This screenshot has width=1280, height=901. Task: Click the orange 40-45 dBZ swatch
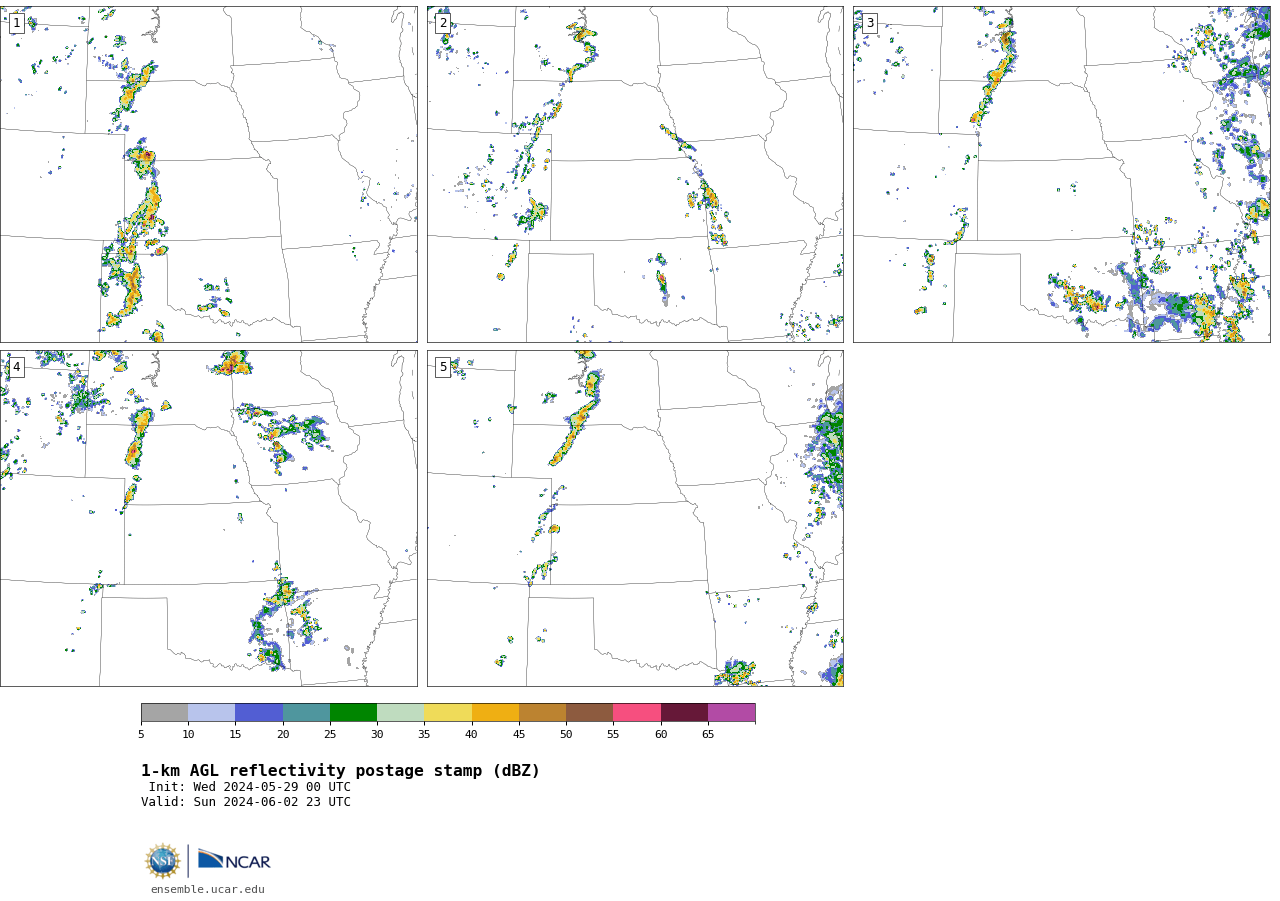pyautogui.click(x=495, y=713)
